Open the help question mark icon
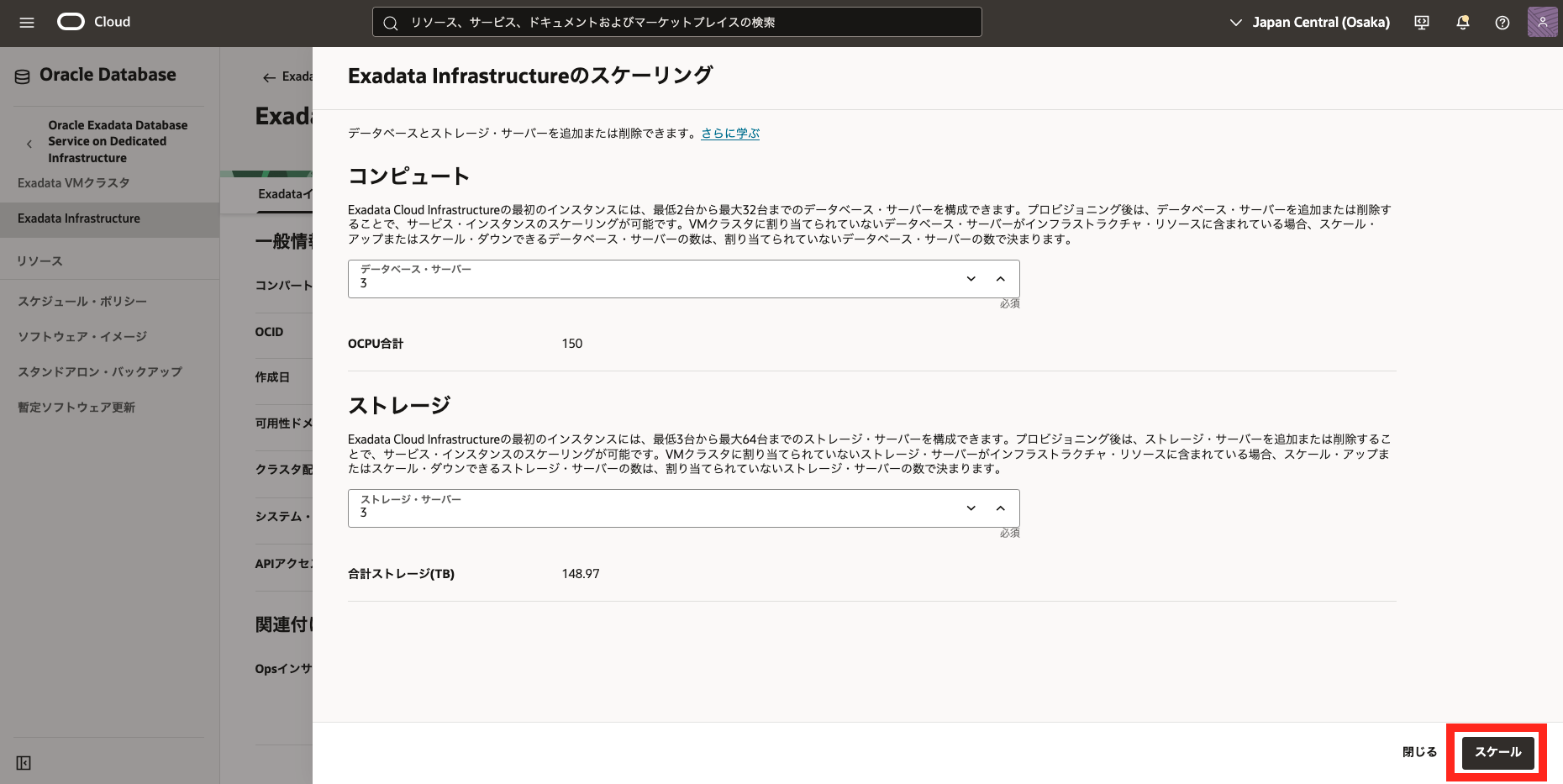 pyautogui.click(x=1502, y=23)
